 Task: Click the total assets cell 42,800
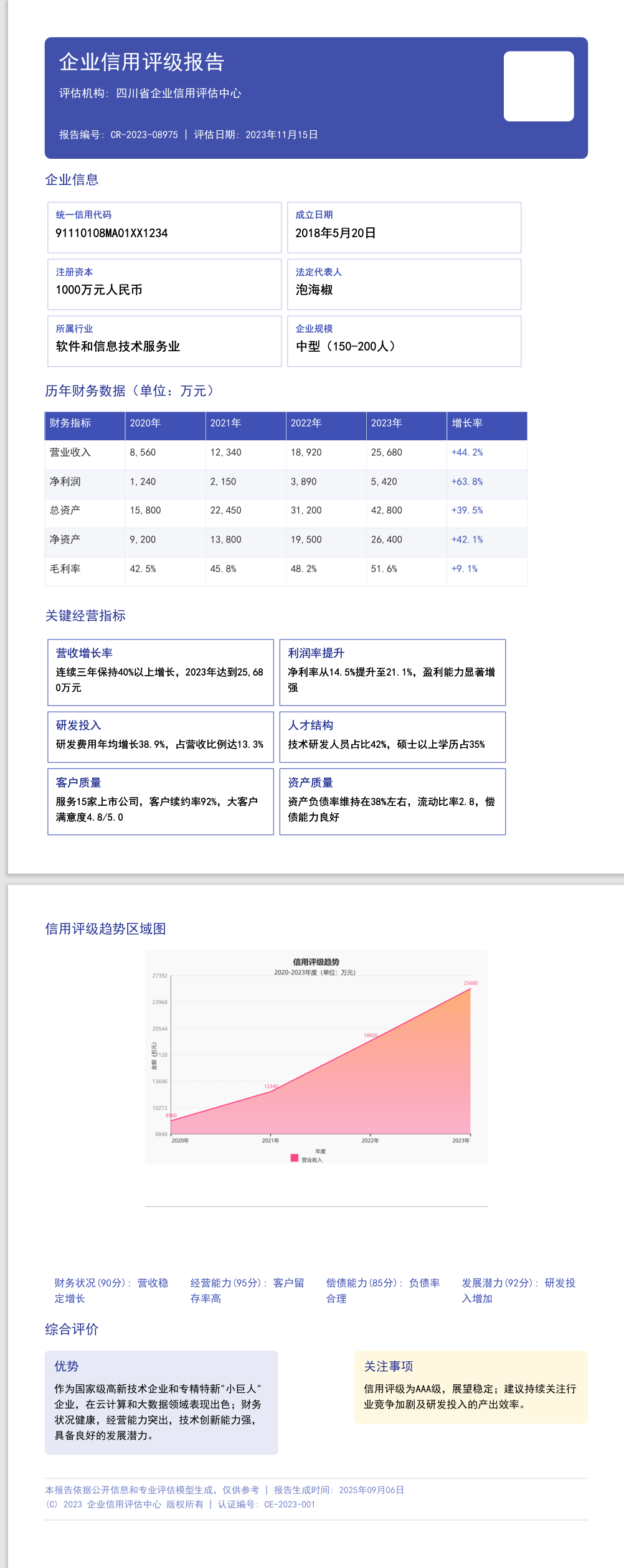[387, 511]
